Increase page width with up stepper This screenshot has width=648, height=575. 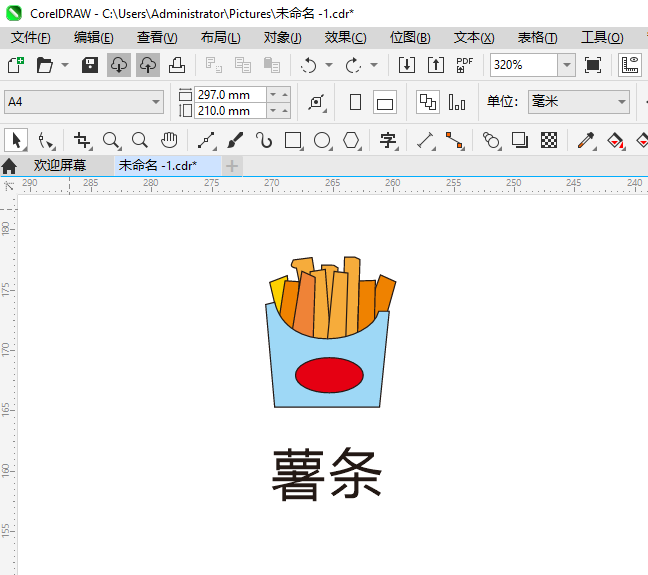[x=285, y=95]
